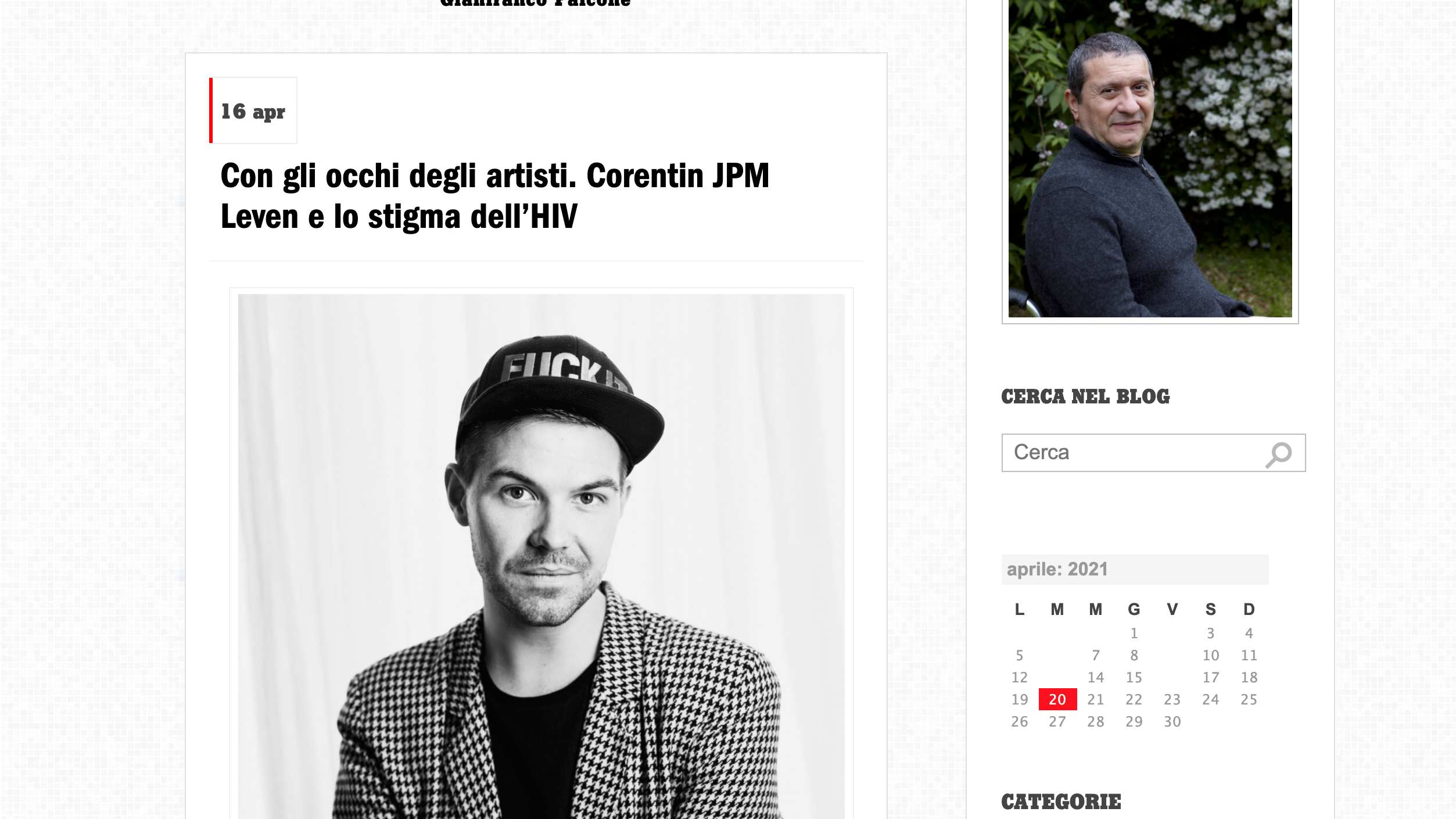Open posts from 1 aprile in calendar
The width and height of the screenshot is (1456, 819).
click(1134, 633)
